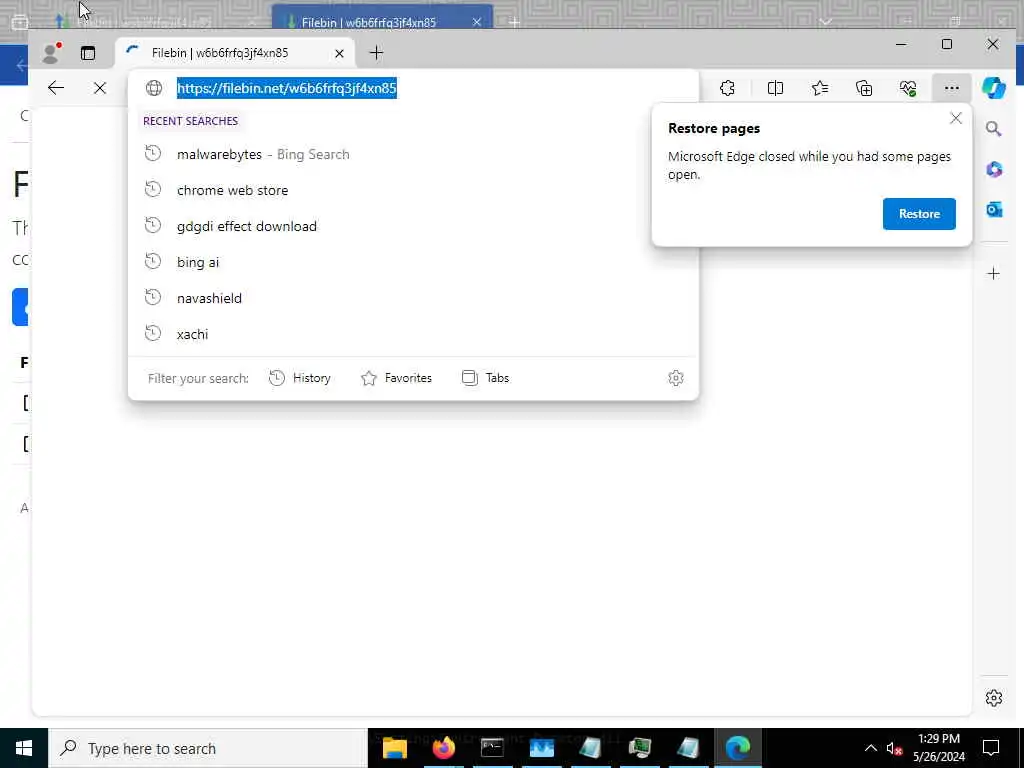Filter the search by History
Image resolution: width=1024 pixels, height=768 pixels.
[x=300, y=378]
